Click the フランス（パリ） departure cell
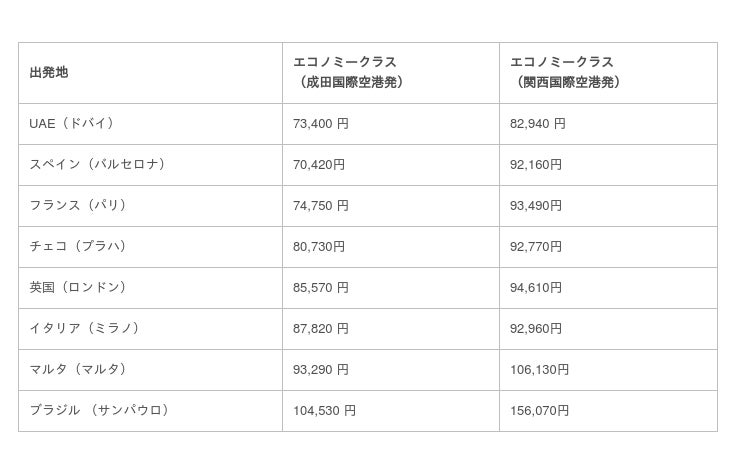 [x=78, y=206]
